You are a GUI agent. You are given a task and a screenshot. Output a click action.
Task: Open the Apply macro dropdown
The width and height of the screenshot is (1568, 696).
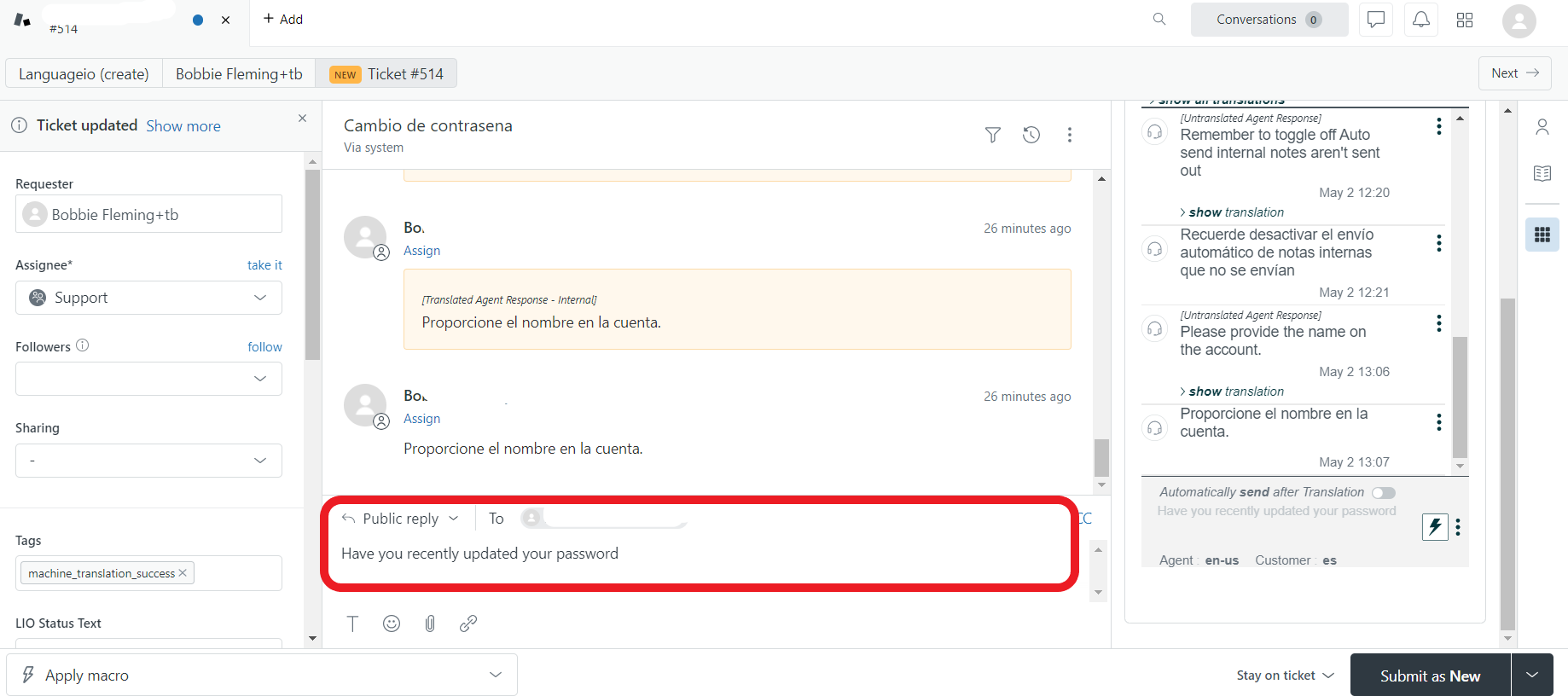click(262, 676)
